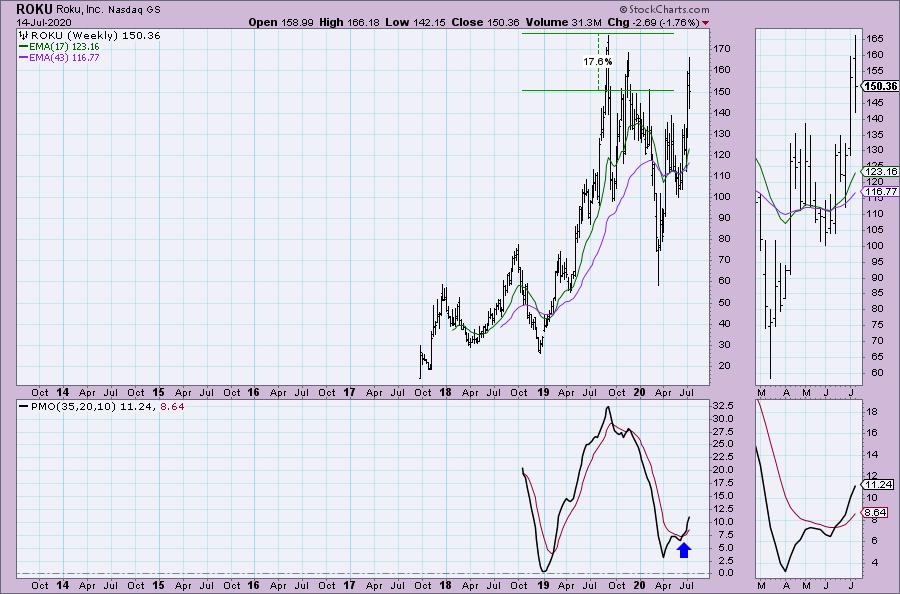Screen dimensions: 900x594
Task: Click the year 17 label under the price panel
Action: 350,393
